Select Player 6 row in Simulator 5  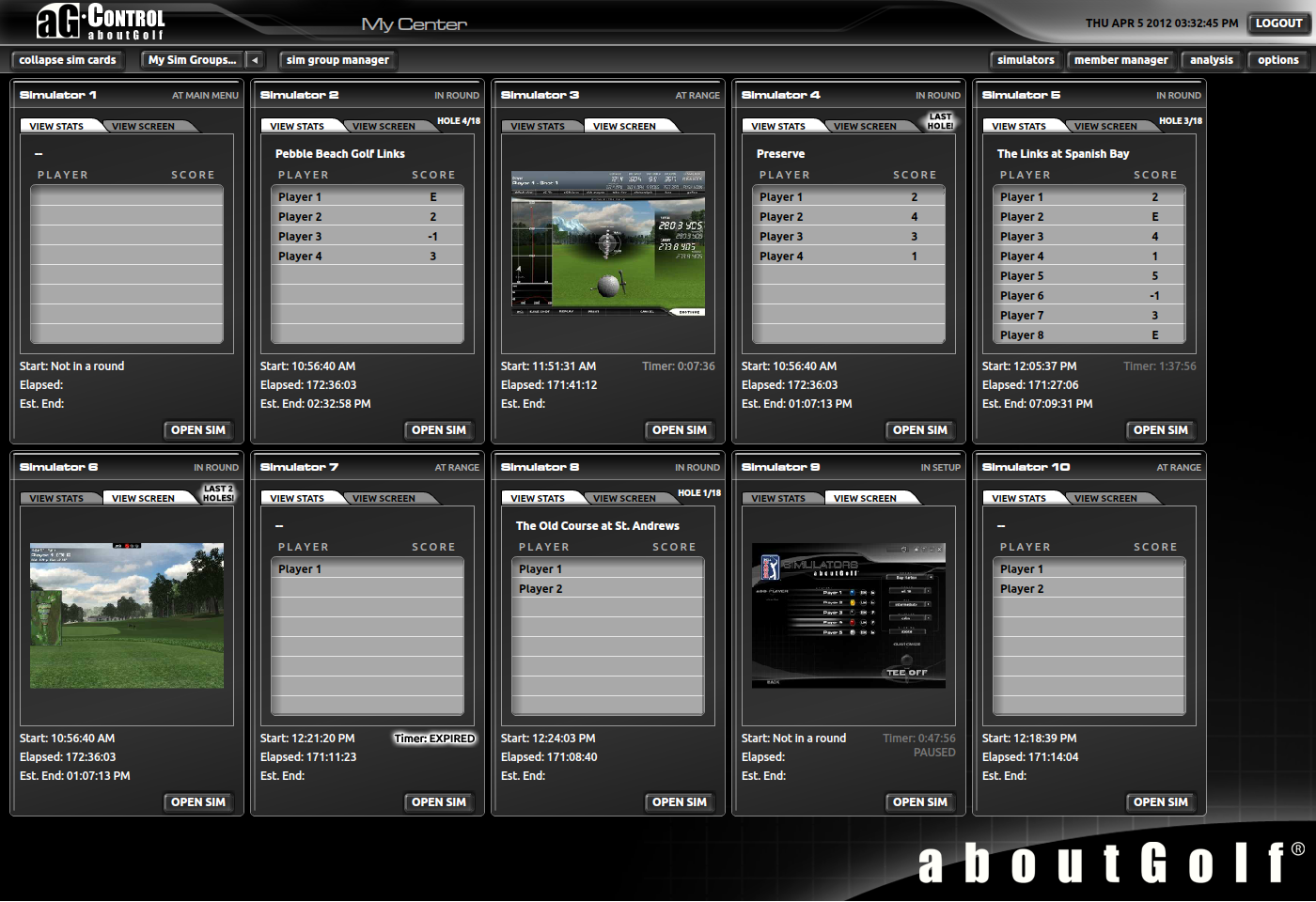click(1089, 296)
